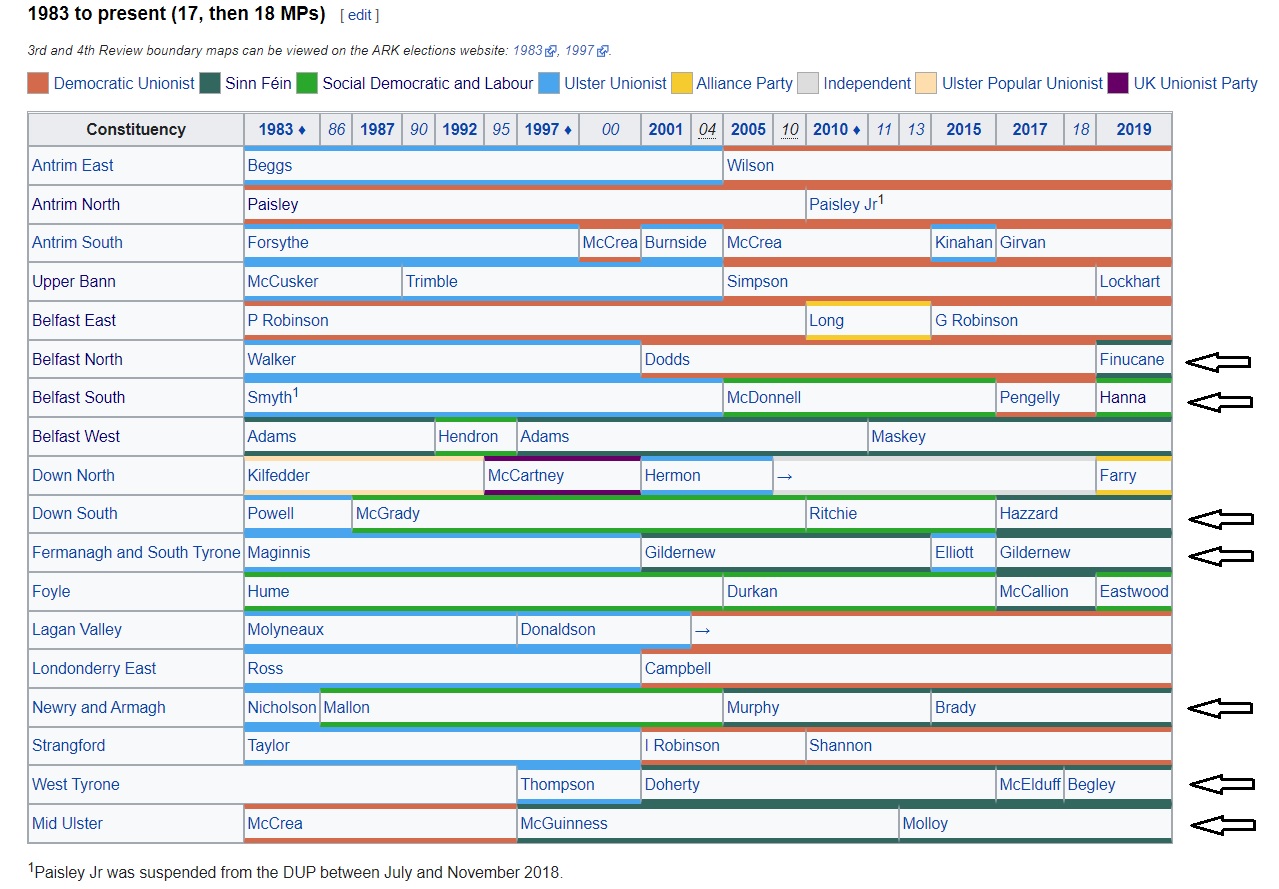Open the 1983 ARK boundary map link
Screen dimensions: 1279x889
tap(528, 50)
